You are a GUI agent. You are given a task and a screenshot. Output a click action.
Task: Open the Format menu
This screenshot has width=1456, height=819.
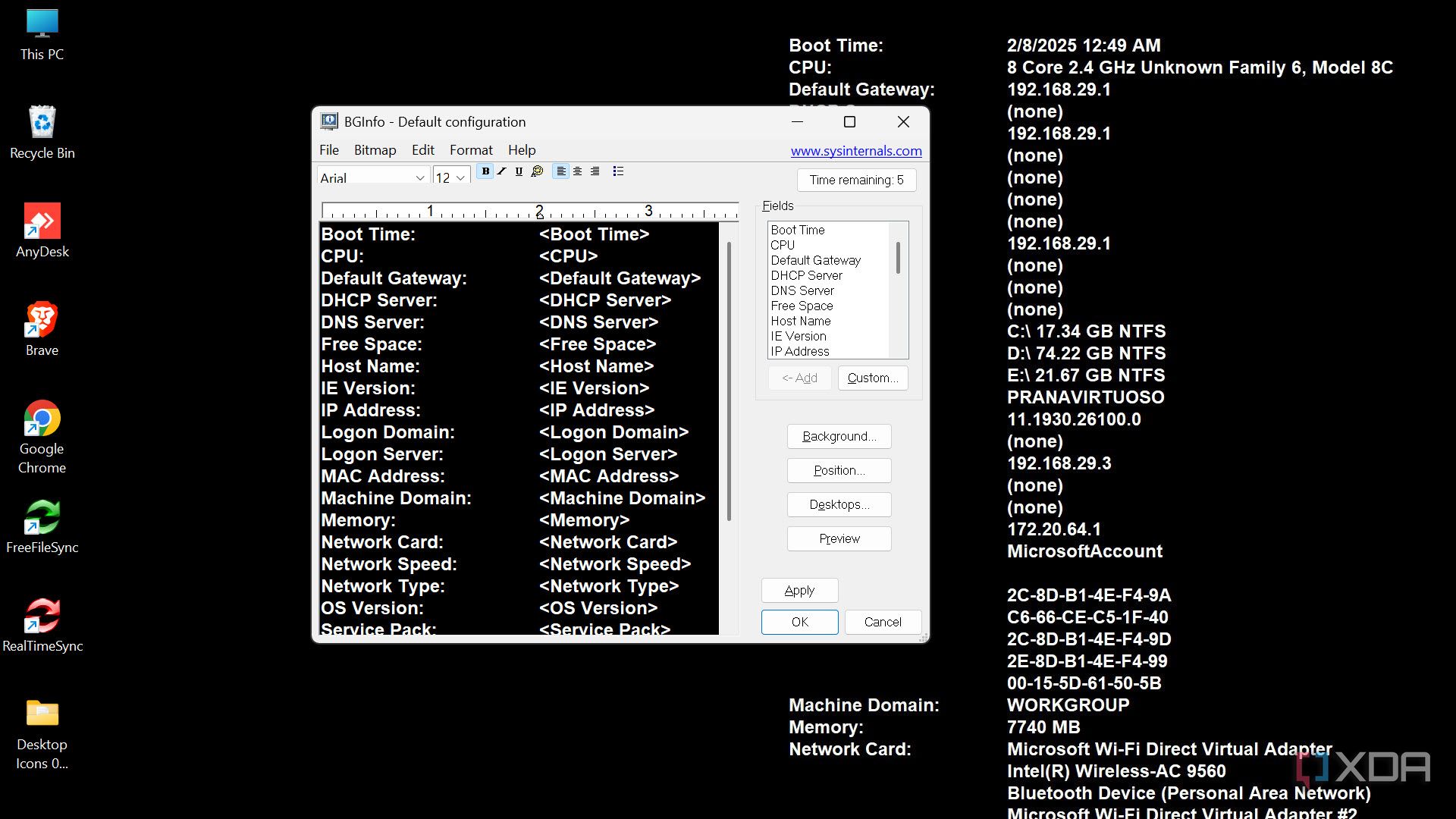tap(471, 150)
